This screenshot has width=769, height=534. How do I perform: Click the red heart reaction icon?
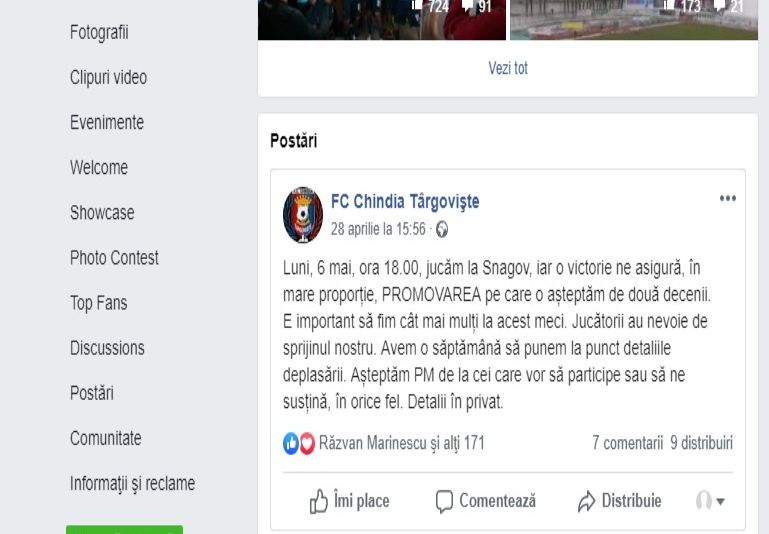click(x=307, y=443)
